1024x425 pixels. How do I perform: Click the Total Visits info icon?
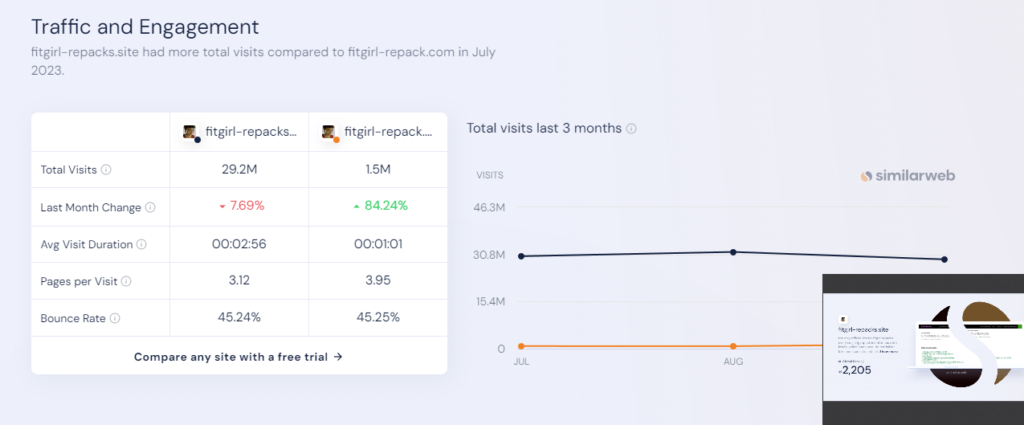click(x=106, y=170)
